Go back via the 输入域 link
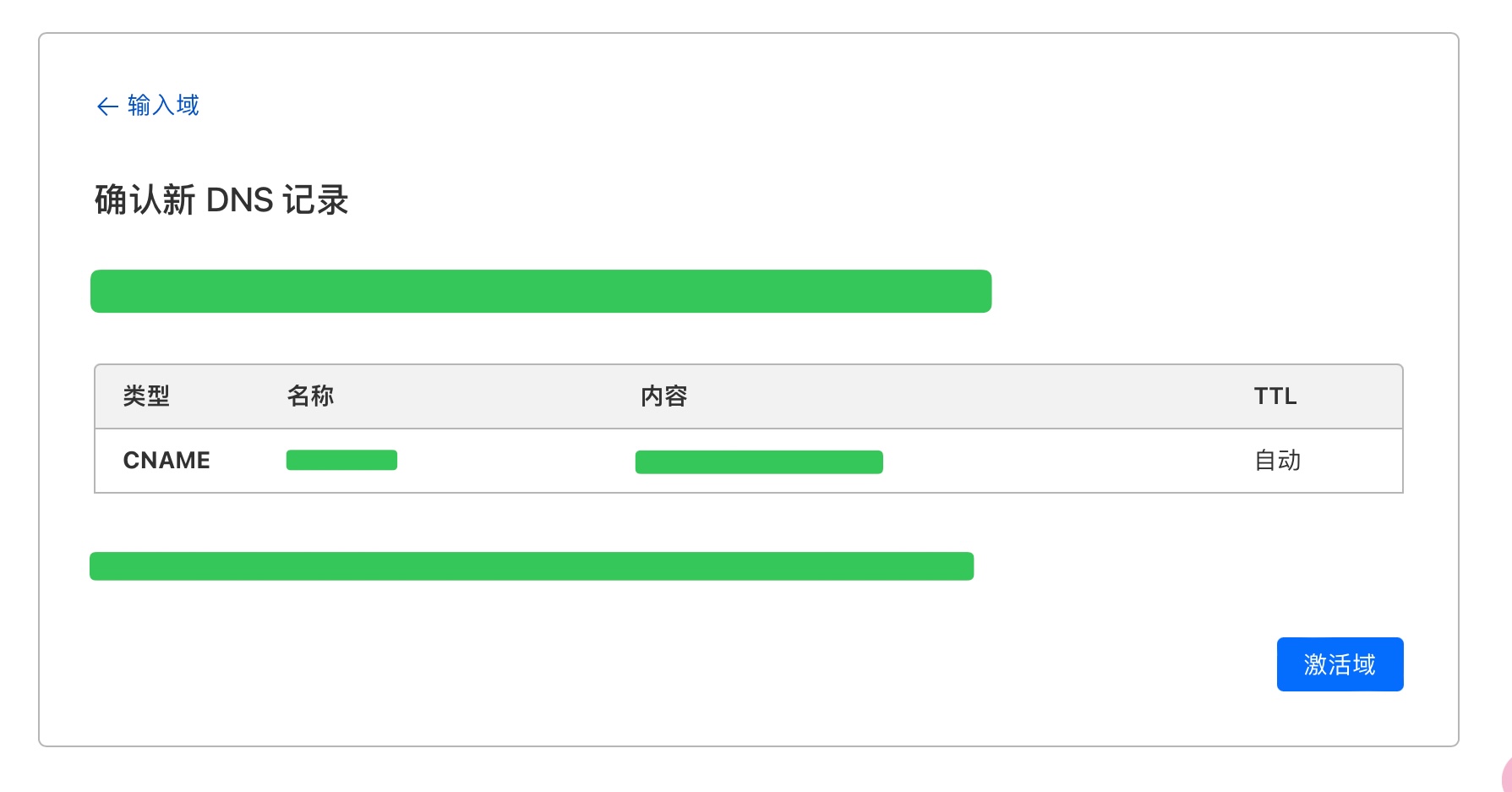 coord(163,106)
